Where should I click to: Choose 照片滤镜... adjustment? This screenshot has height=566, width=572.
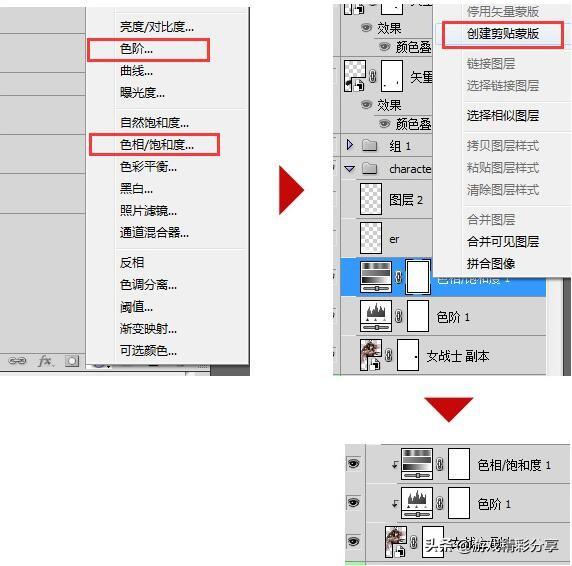coord(148,210)
